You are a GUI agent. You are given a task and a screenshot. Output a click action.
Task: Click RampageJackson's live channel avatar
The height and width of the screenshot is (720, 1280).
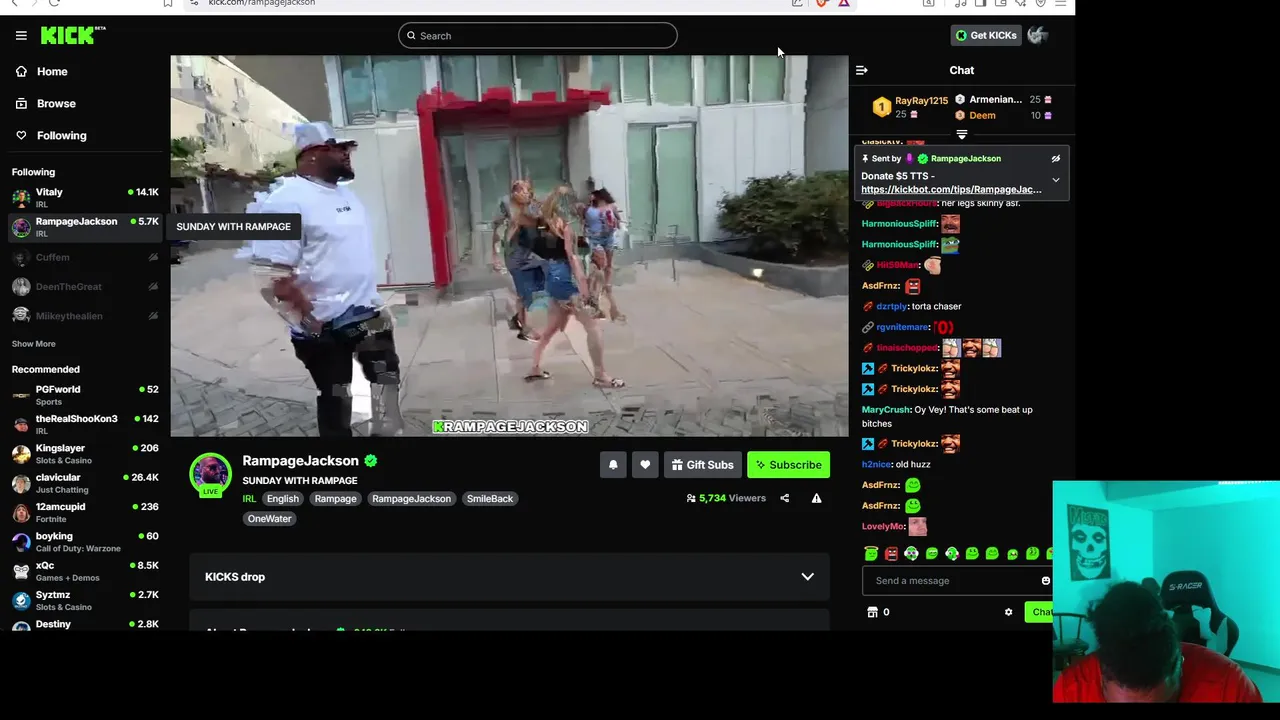coord(210,475)
